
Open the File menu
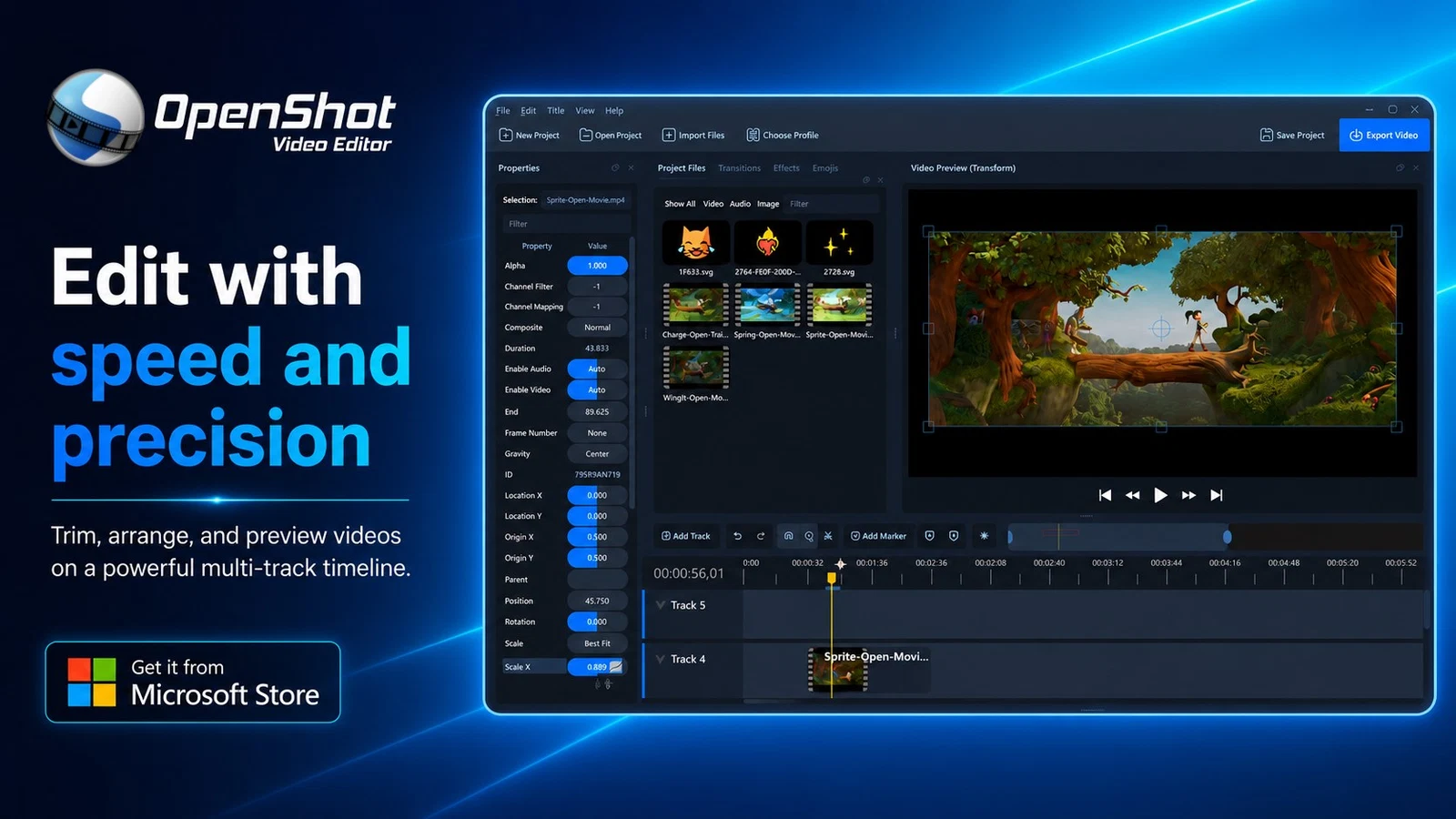(x=503, y=111)
